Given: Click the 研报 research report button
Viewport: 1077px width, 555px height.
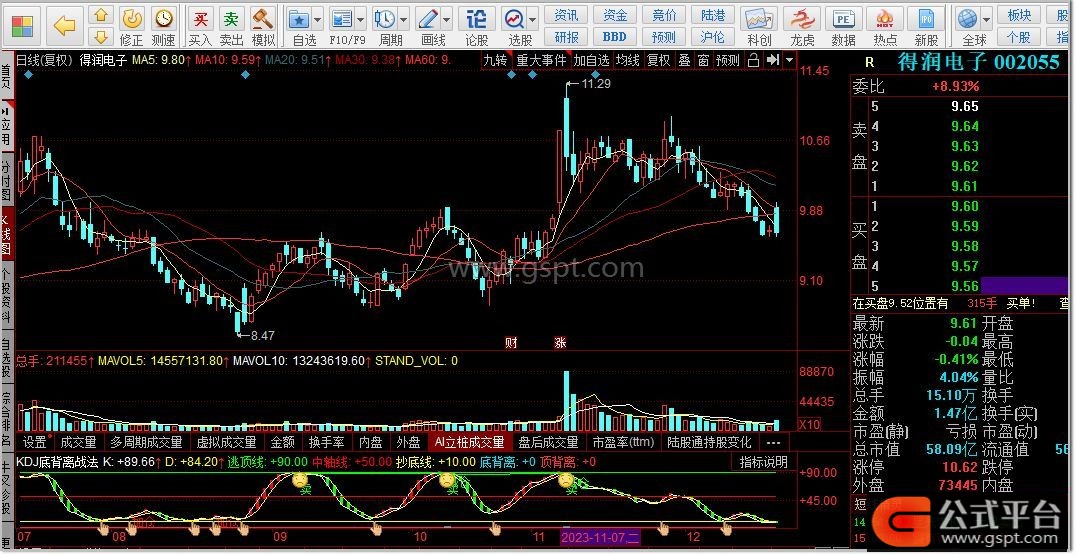Looking at the screenshot, I should pyautogui.click(x=566, y=36).
